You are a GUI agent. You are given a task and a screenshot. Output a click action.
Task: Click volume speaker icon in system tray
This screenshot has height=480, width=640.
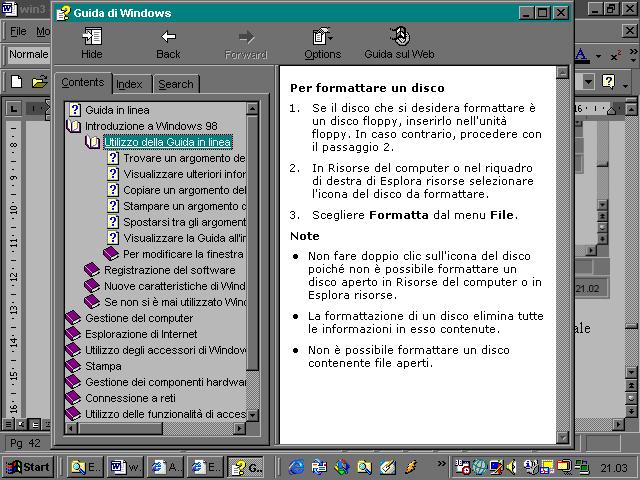pyautogui.click(x=511, y=466)
